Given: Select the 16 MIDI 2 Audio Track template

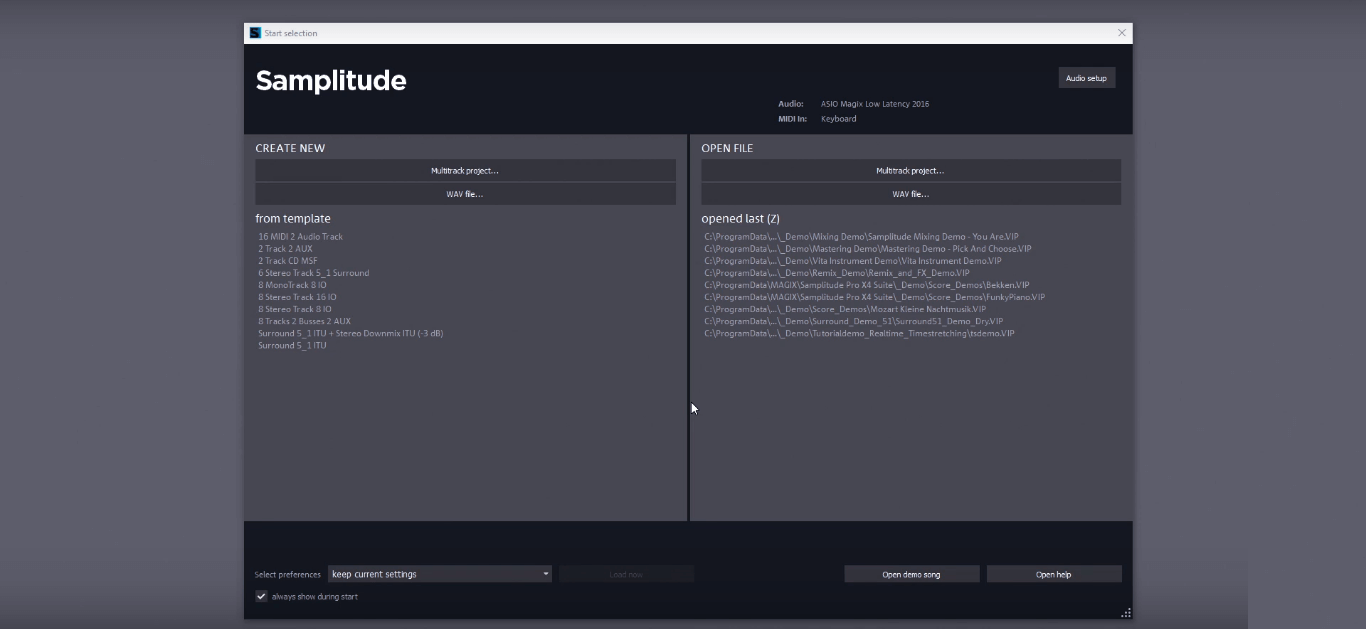Looking at the screenshot, I should (x=300, y=237).
